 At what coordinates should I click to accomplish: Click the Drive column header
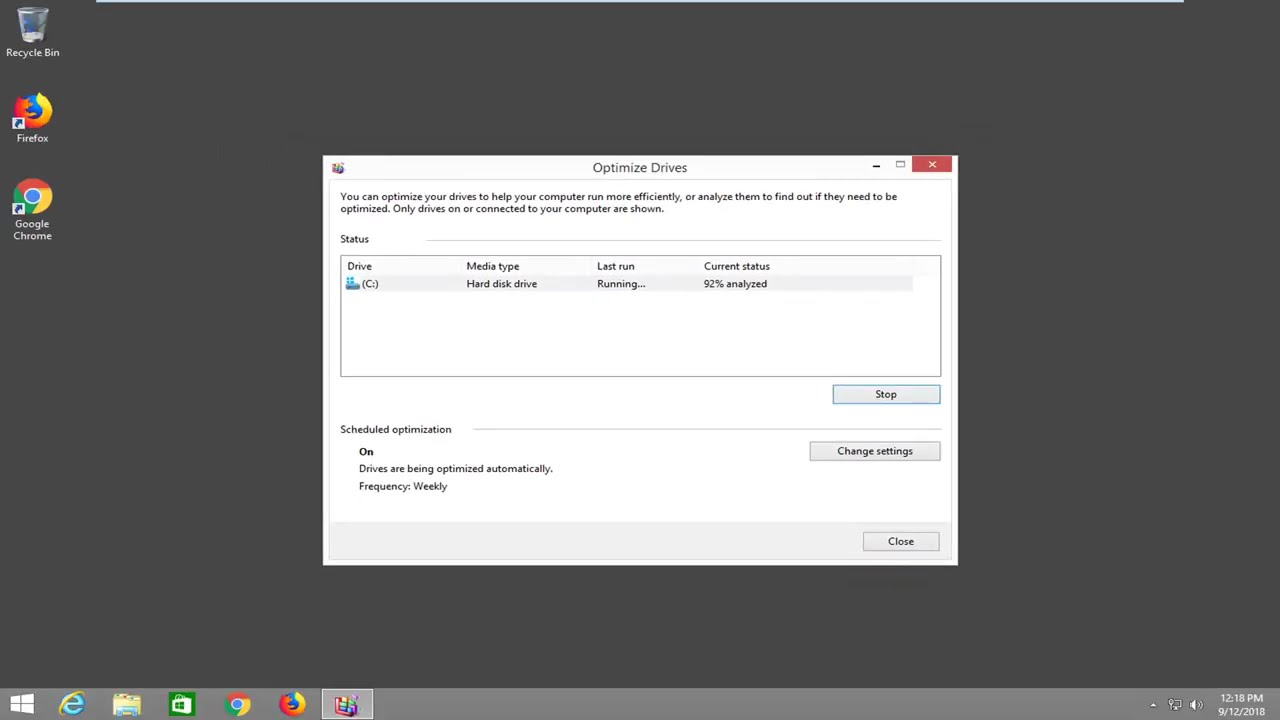[359, 266]
